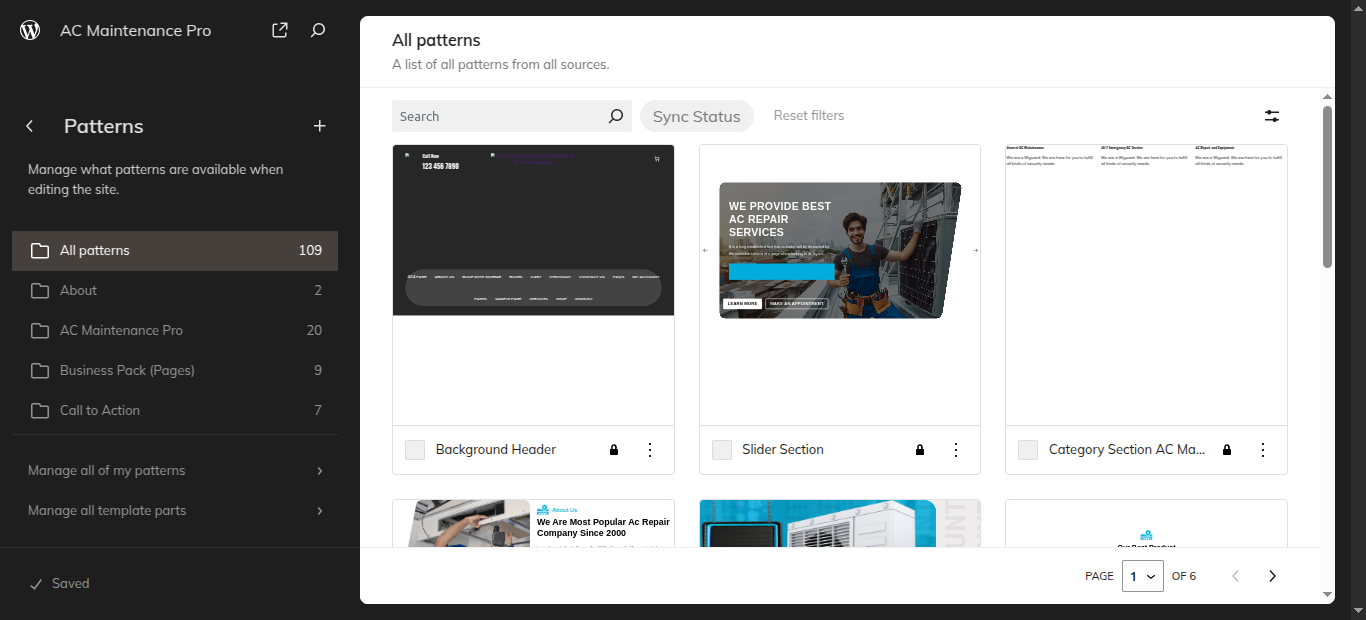Open the Category Section pattern preview
Viewport: 1366px width, 620px height.
(x=1146, y=285)
